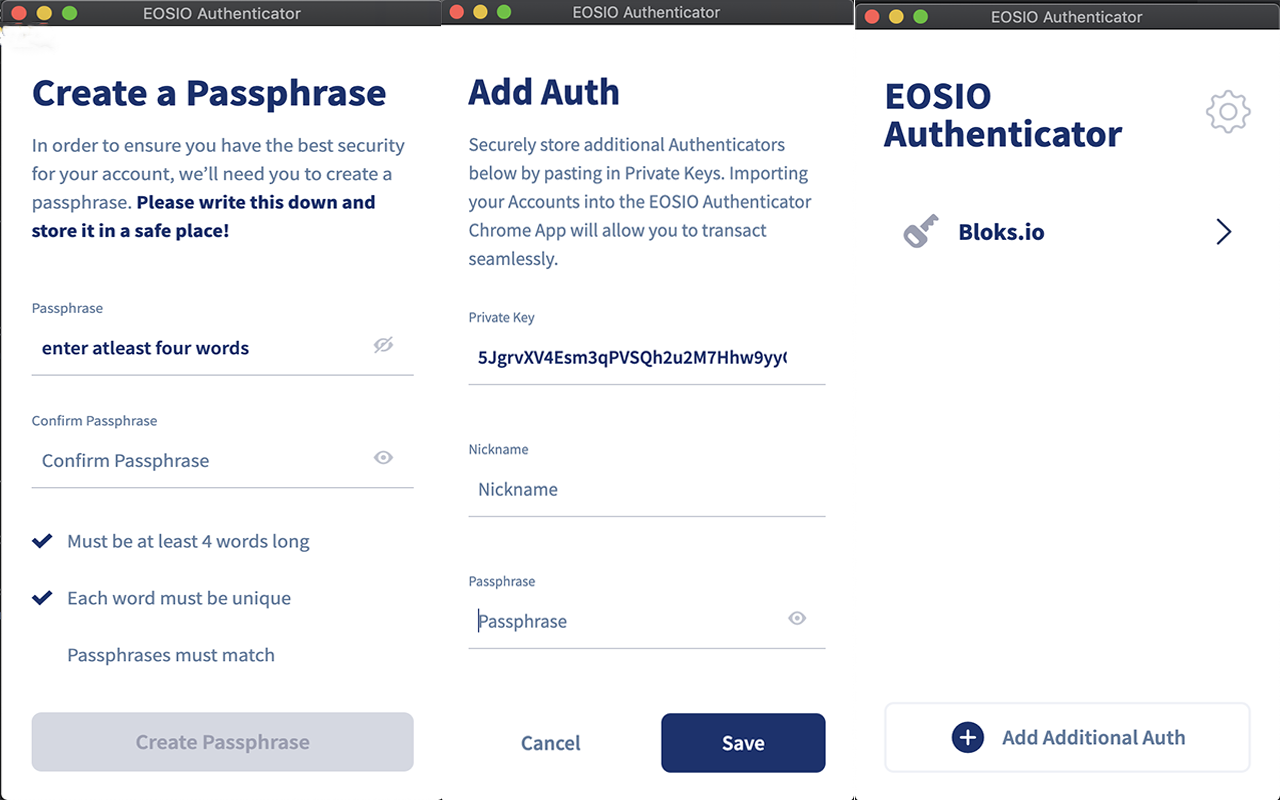Click the plus icon in Add Additional Auth
This screenshot has width=1280, height=800.
967,738
